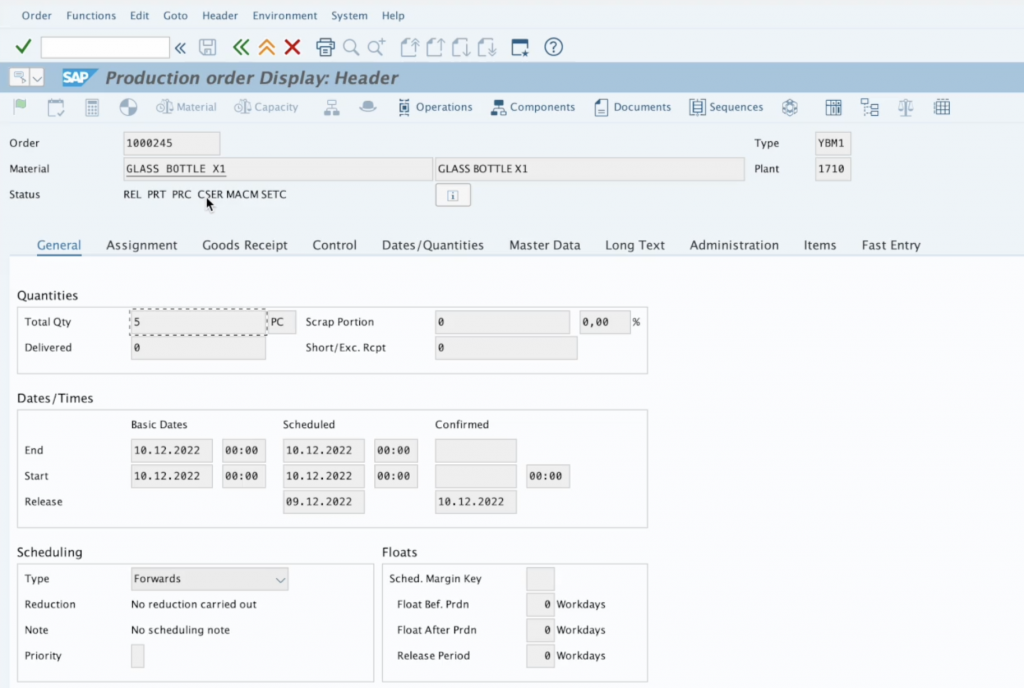Click the Save floppy disk icon
Viewport: 1024px width, 688px height.
point(208,47)
